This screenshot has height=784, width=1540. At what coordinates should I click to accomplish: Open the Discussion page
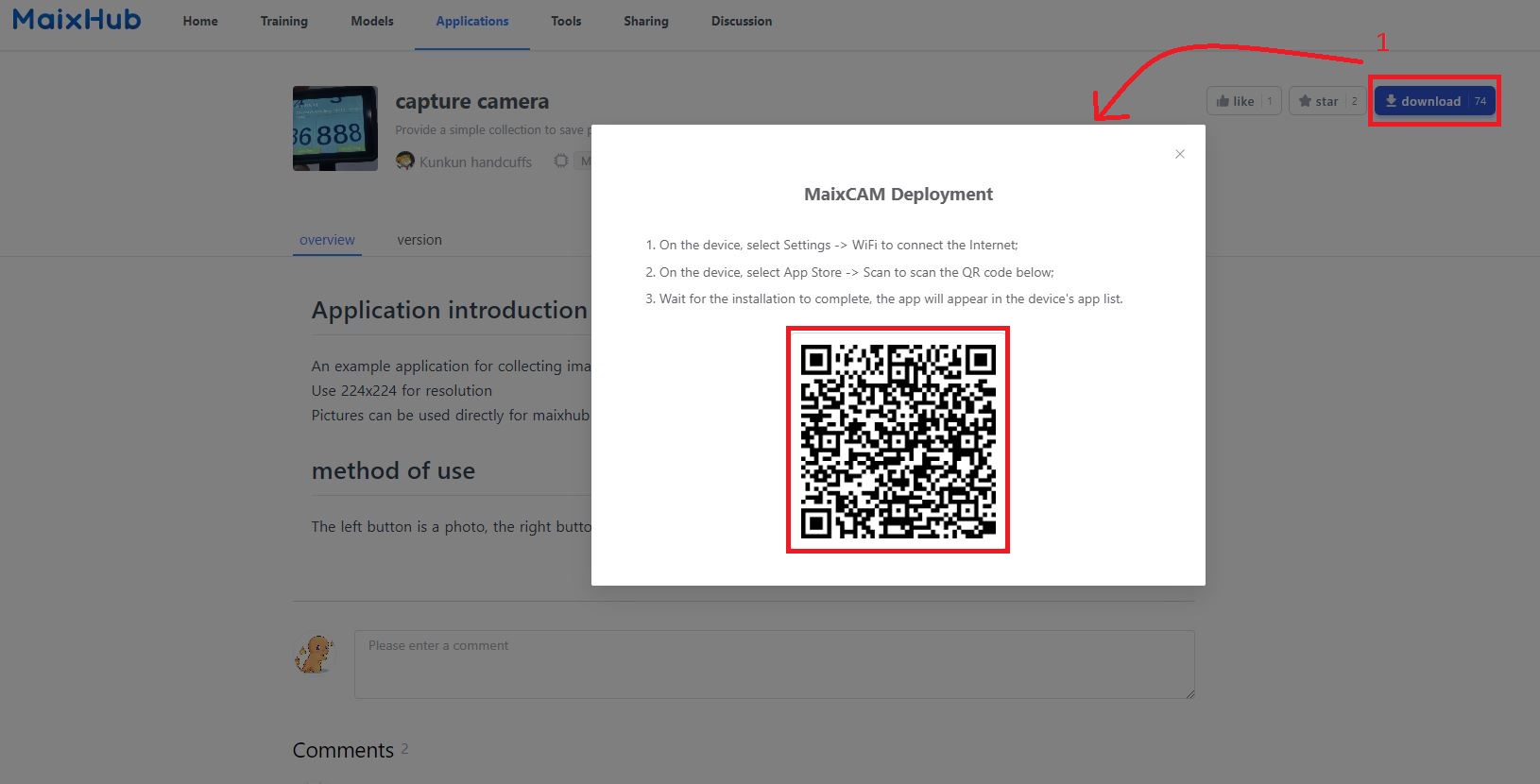(742, 21)
